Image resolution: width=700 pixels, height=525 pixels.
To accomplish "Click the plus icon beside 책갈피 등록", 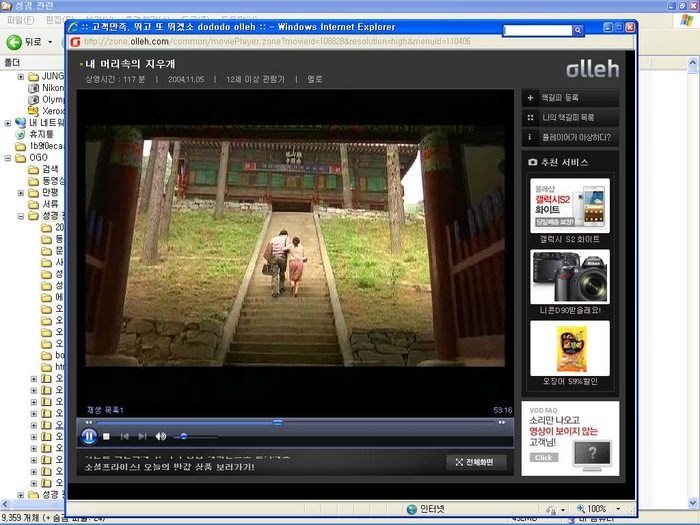I will point(530,98).
